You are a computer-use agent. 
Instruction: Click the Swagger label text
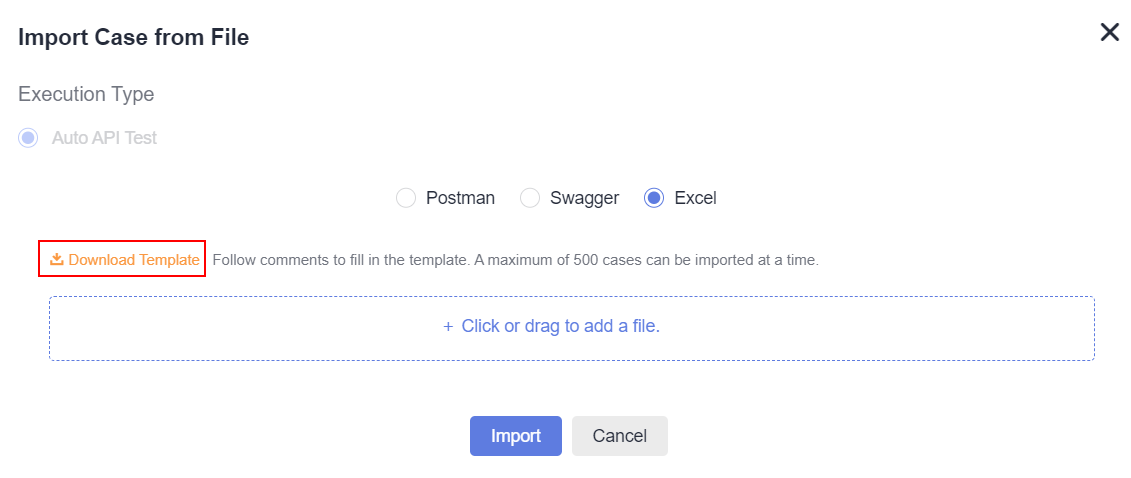pyautogui.click(x=585, y=199)
